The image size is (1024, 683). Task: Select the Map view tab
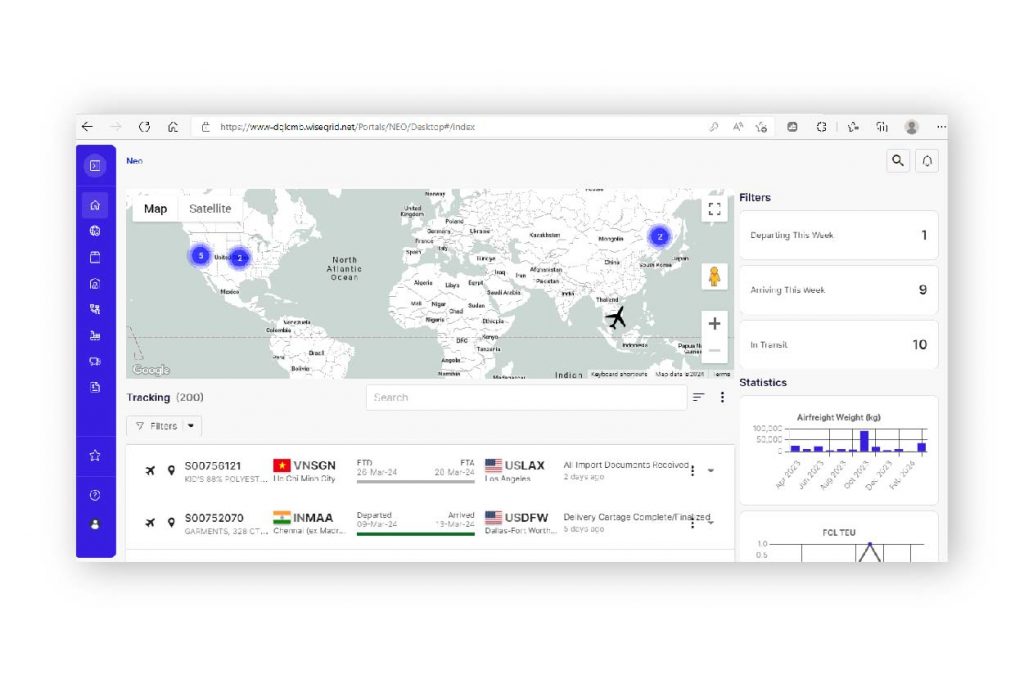155,209
